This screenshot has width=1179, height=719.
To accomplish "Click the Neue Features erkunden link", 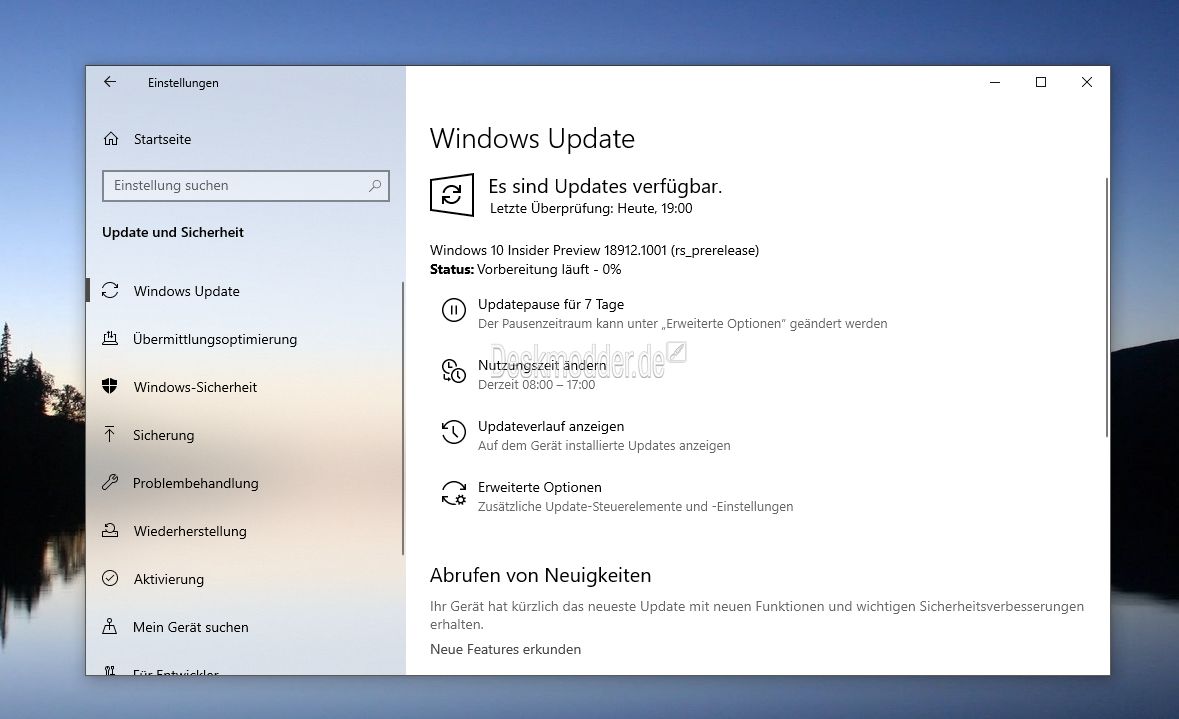I will (505, 649).
